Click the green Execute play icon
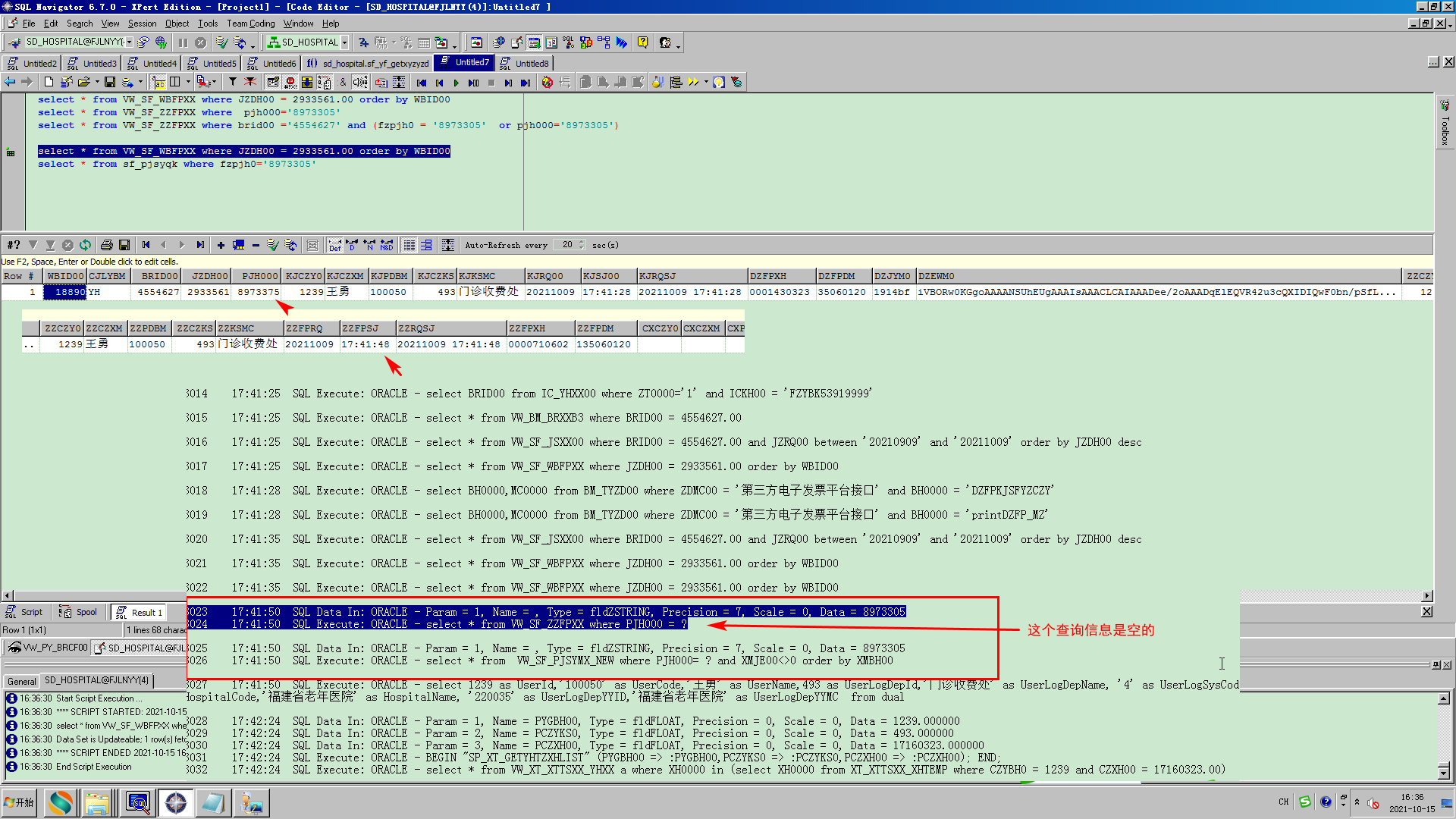The image size is (1456, 819). point(456,83)
